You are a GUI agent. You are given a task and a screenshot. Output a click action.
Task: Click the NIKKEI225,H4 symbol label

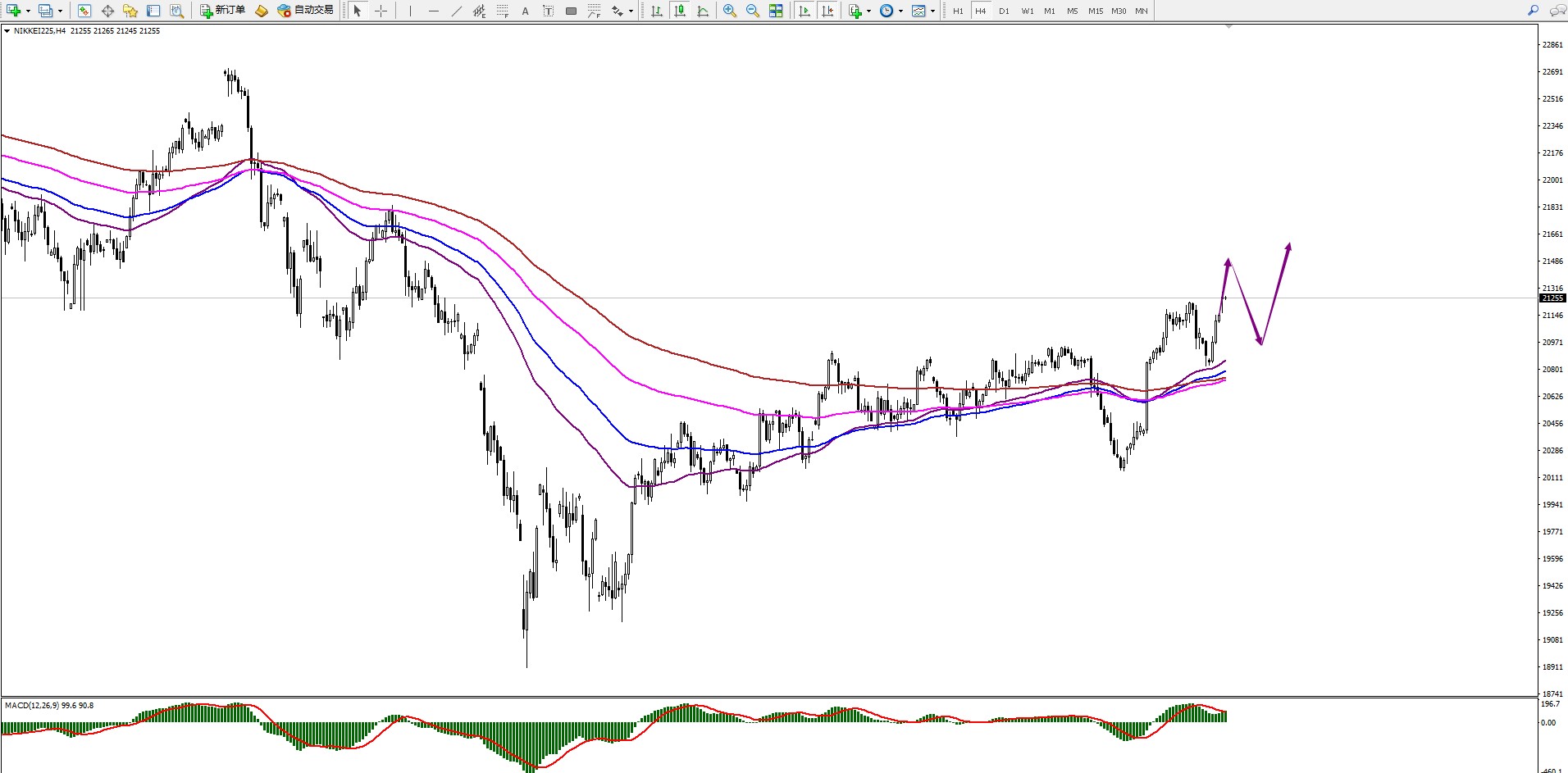(x=39, y=31)
